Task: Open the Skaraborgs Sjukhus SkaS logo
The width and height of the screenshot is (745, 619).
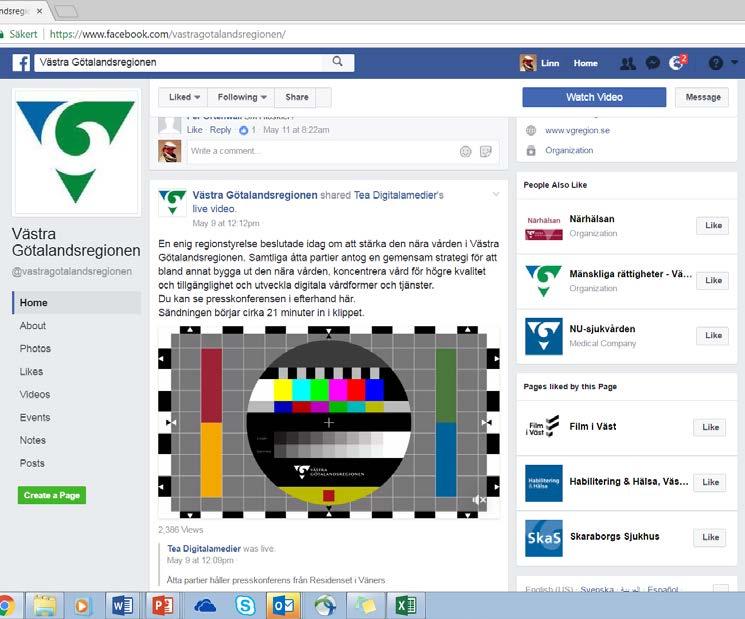Action: coord(544,538)
